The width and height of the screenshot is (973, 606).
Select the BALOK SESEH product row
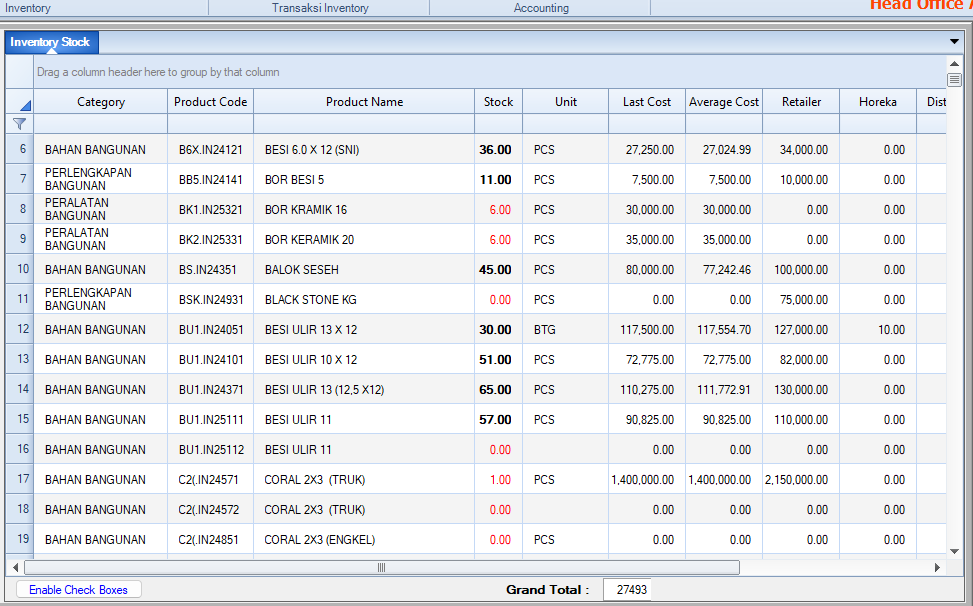click(302, 270)
